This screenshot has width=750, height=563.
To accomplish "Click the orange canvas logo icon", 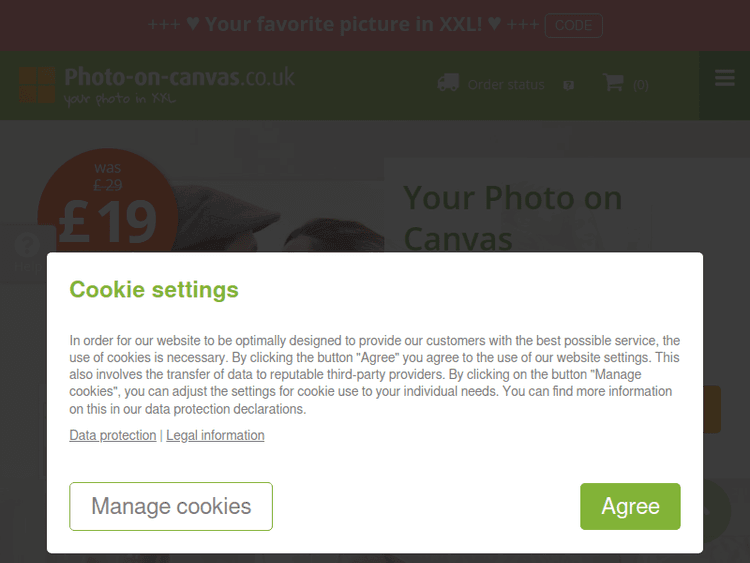I will [39, 85].
